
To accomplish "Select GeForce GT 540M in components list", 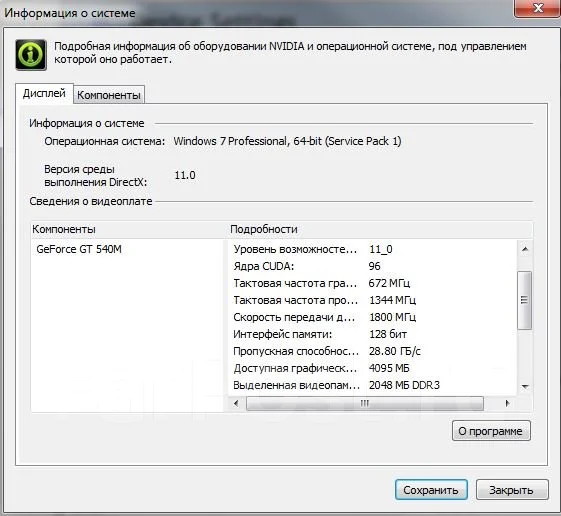I will click(x=79, y=249).
